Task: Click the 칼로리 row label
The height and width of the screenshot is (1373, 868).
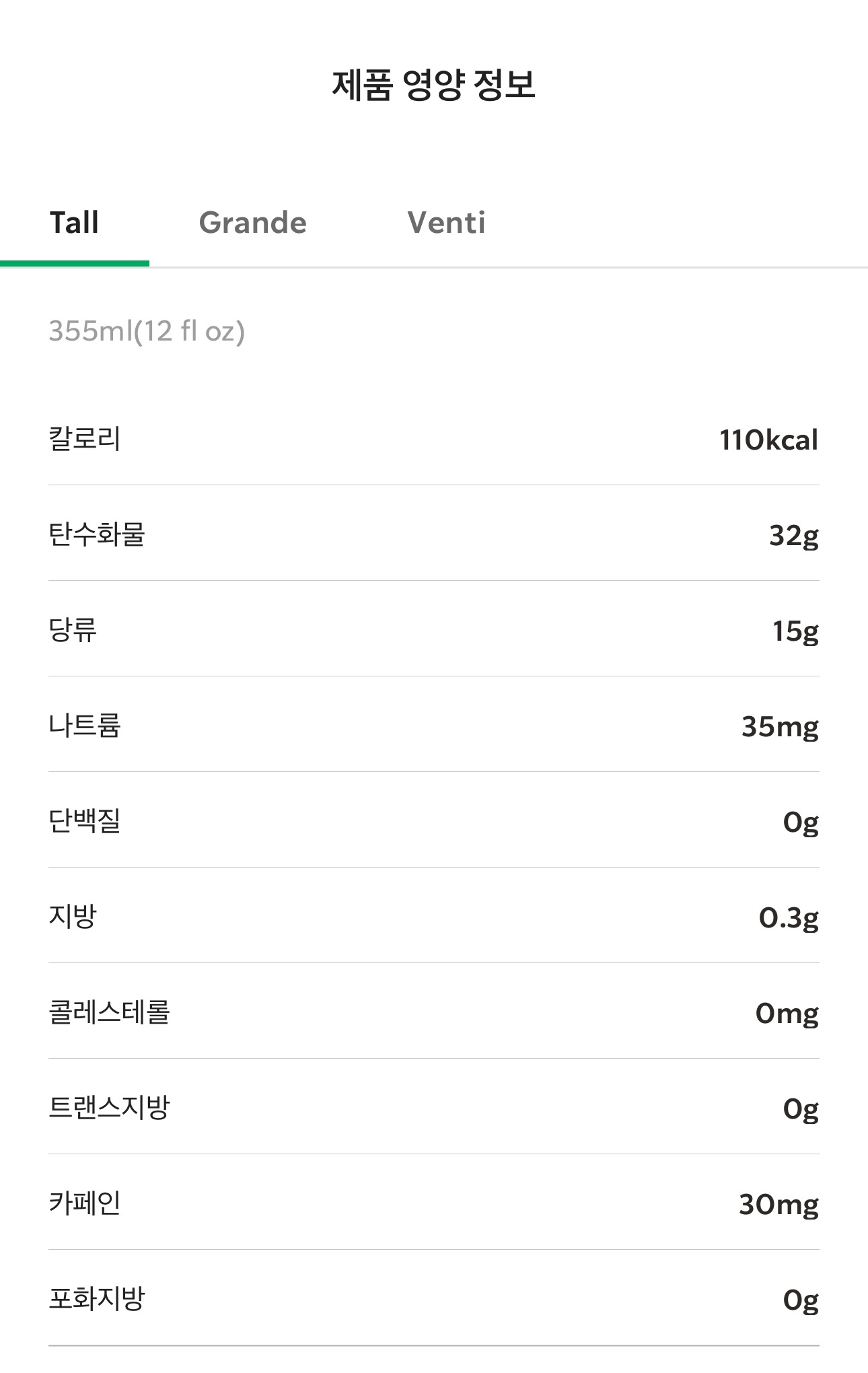Action: (x=85, y=439)
